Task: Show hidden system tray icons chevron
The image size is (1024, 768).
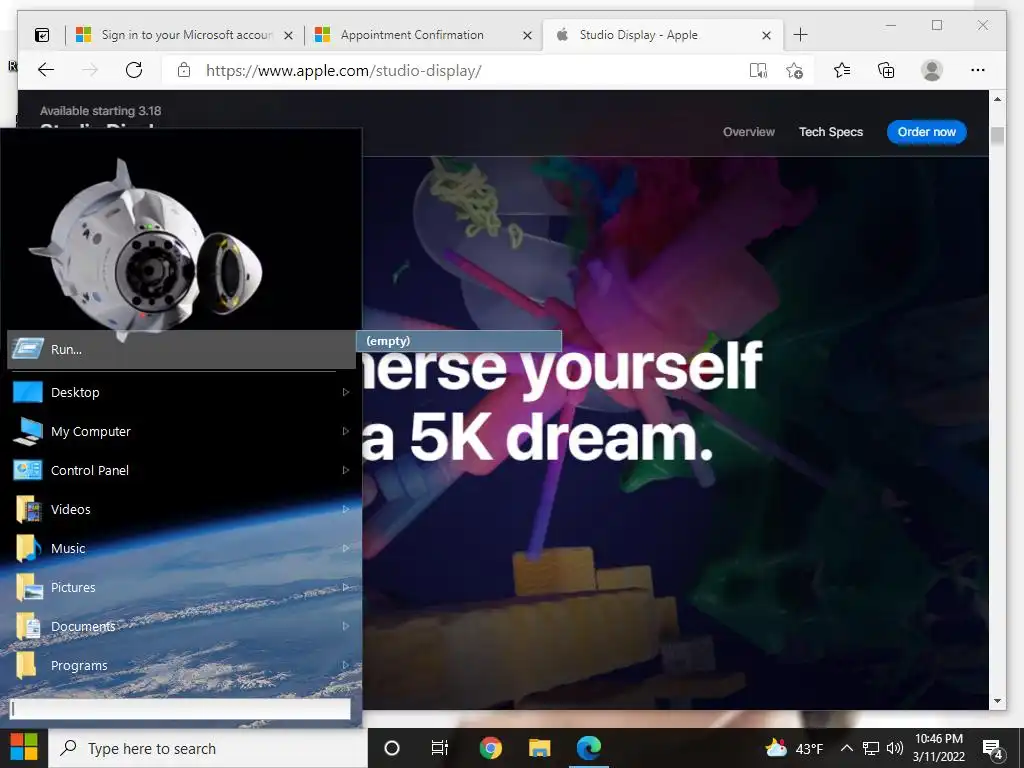Action: tap(846, 748)
